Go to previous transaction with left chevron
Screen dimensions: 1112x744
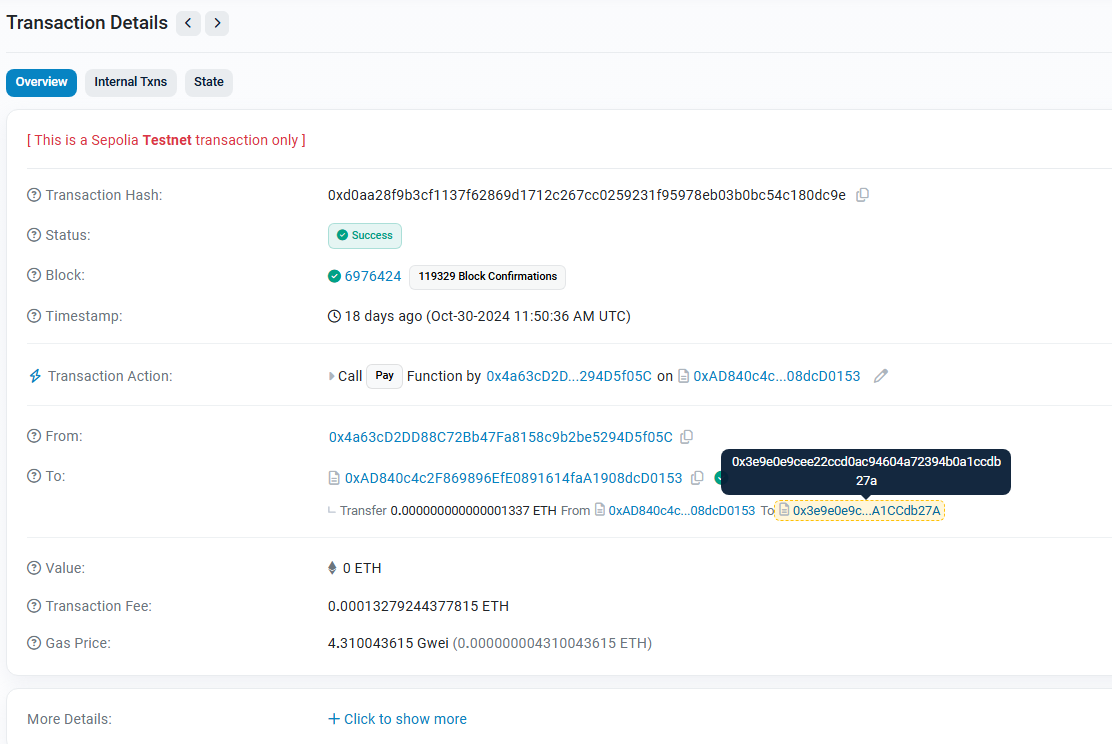point(188,23)
